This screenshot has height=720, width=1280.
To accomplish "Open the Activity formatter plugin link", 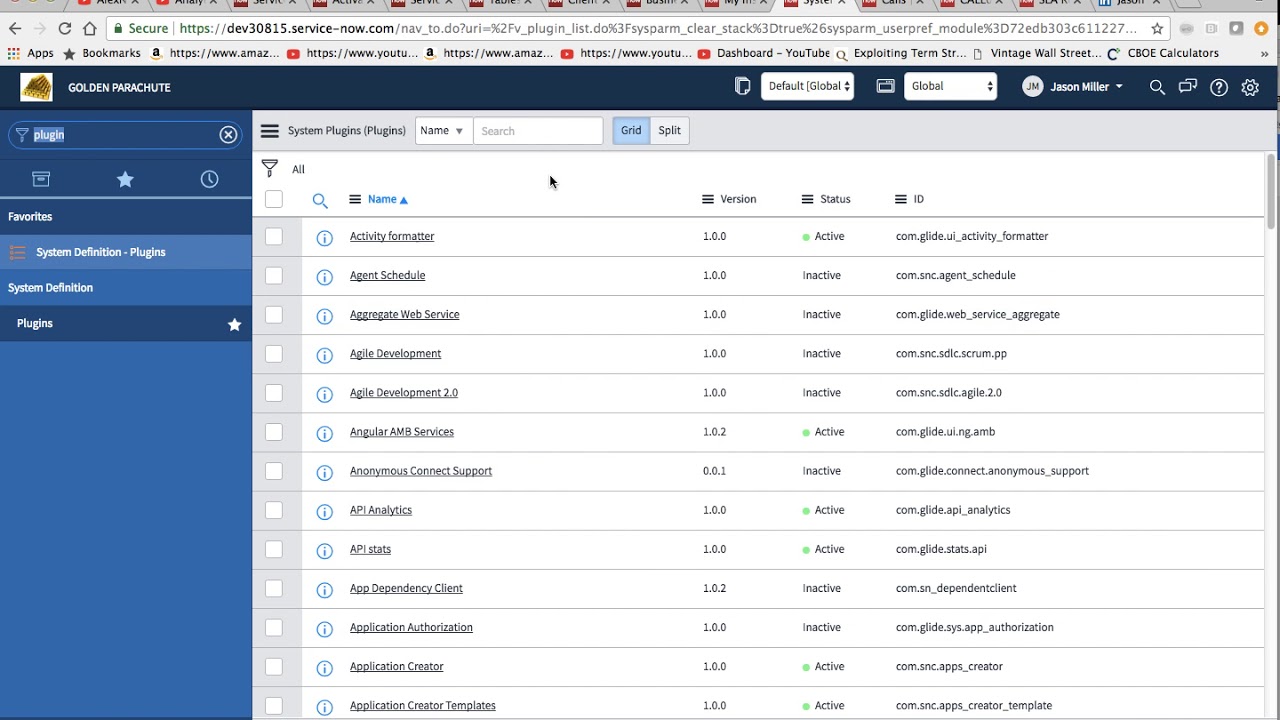I will pyautogui.click(x=392, y=236).
